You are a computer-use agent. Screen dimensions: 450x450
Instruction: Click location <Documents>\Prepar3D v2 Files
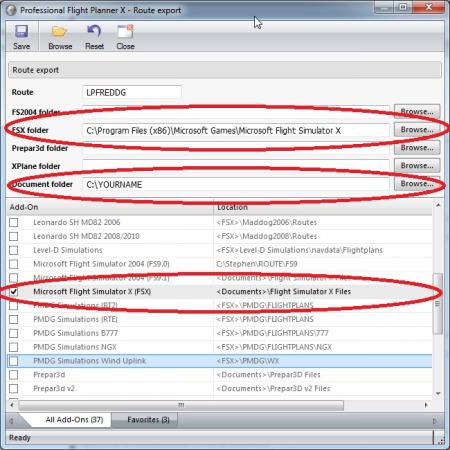[x=273, y=389]
